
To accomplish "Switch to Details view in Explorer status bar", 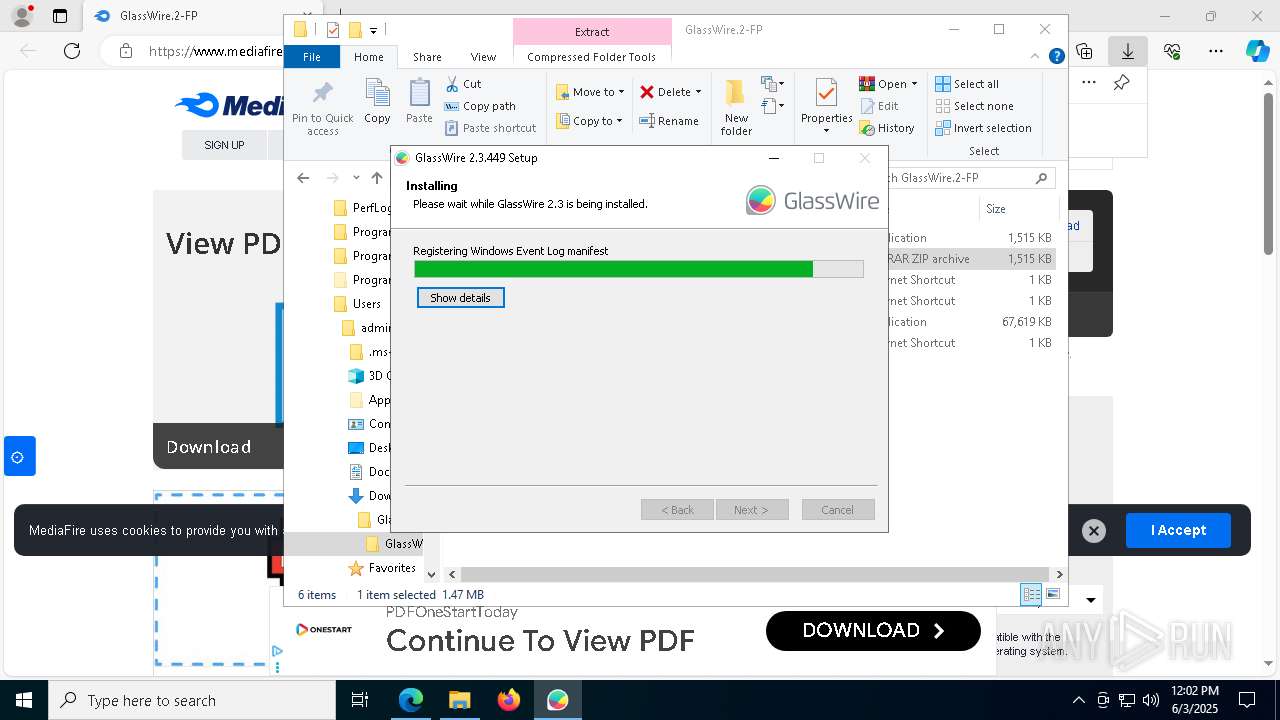I will tap(1031, 595).
